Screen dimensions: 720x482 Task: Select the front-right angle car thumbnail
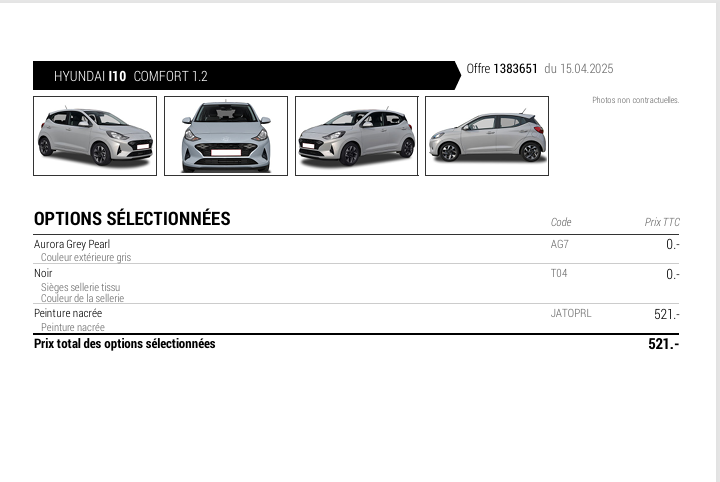click(356, 136)
